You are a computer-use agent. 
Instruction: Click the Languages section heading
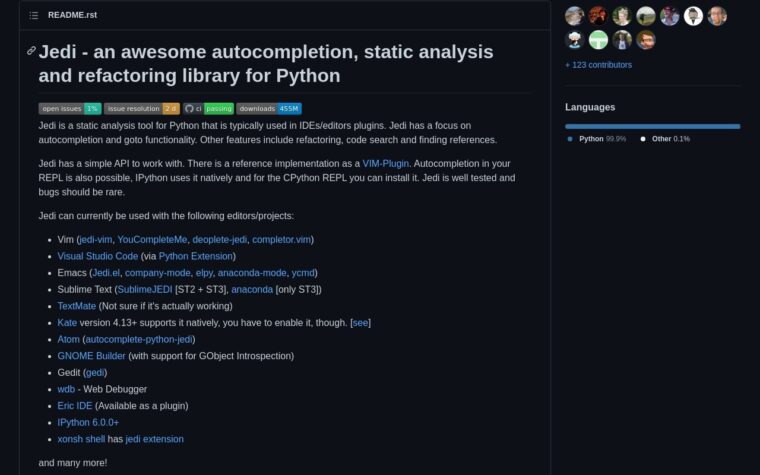(590, 107)
